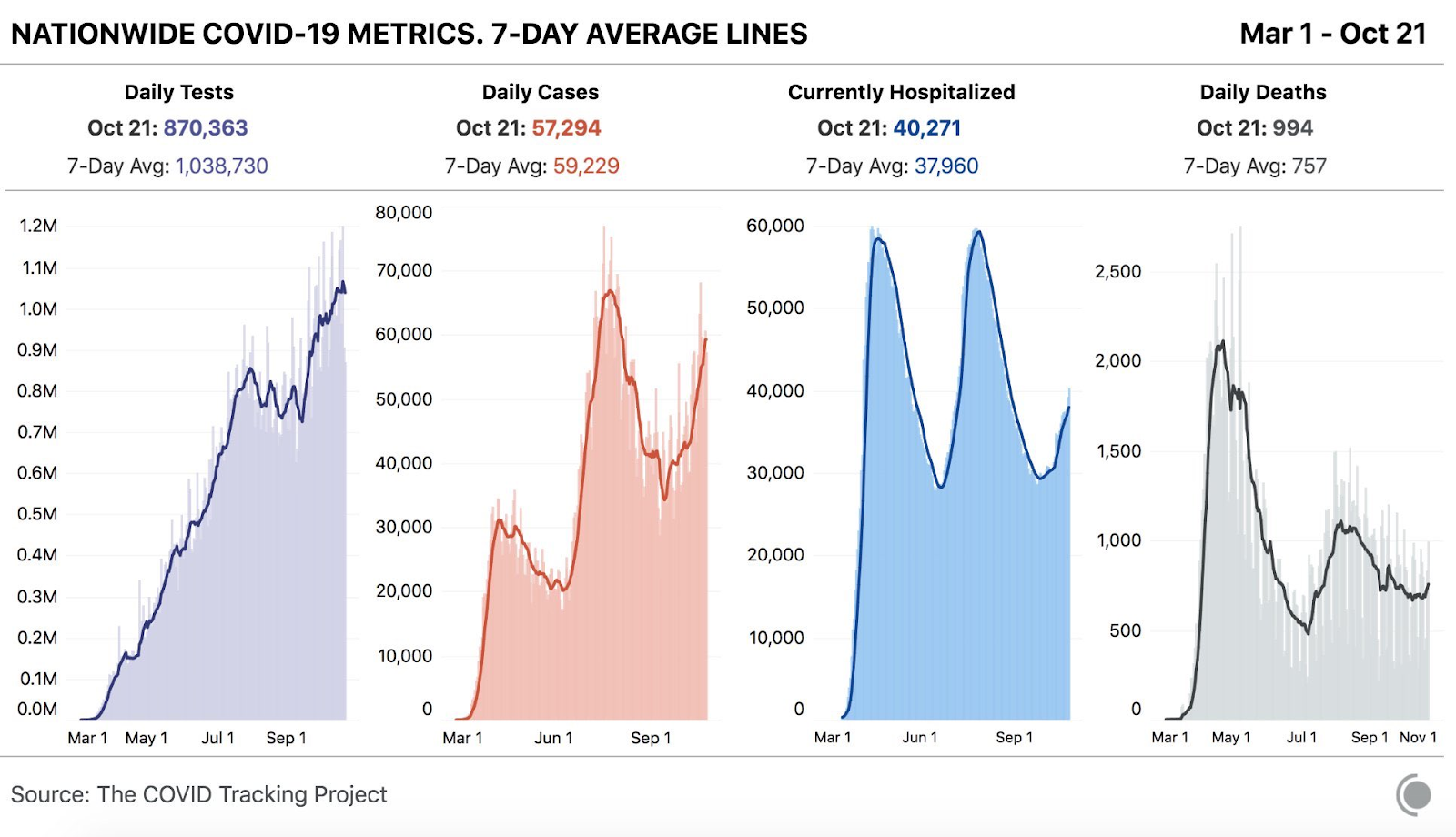
Task: Click the Daily Deaths heading
Action: point(1263,92)
